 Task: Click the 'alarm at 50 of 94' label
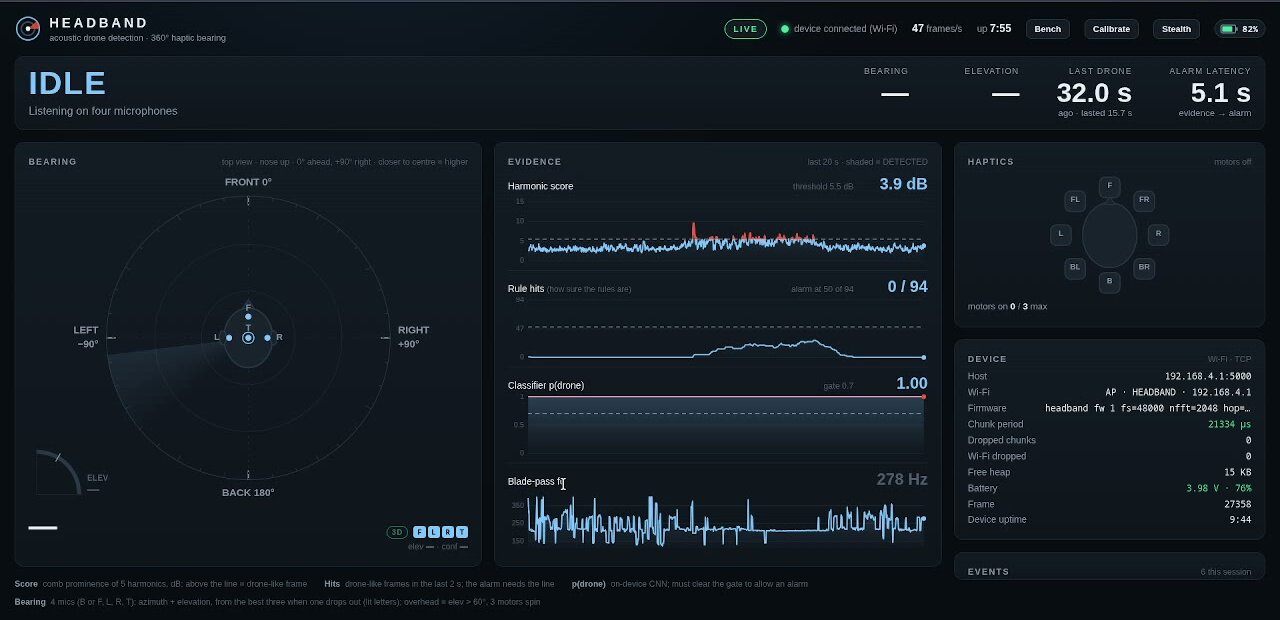pos(822,289)
